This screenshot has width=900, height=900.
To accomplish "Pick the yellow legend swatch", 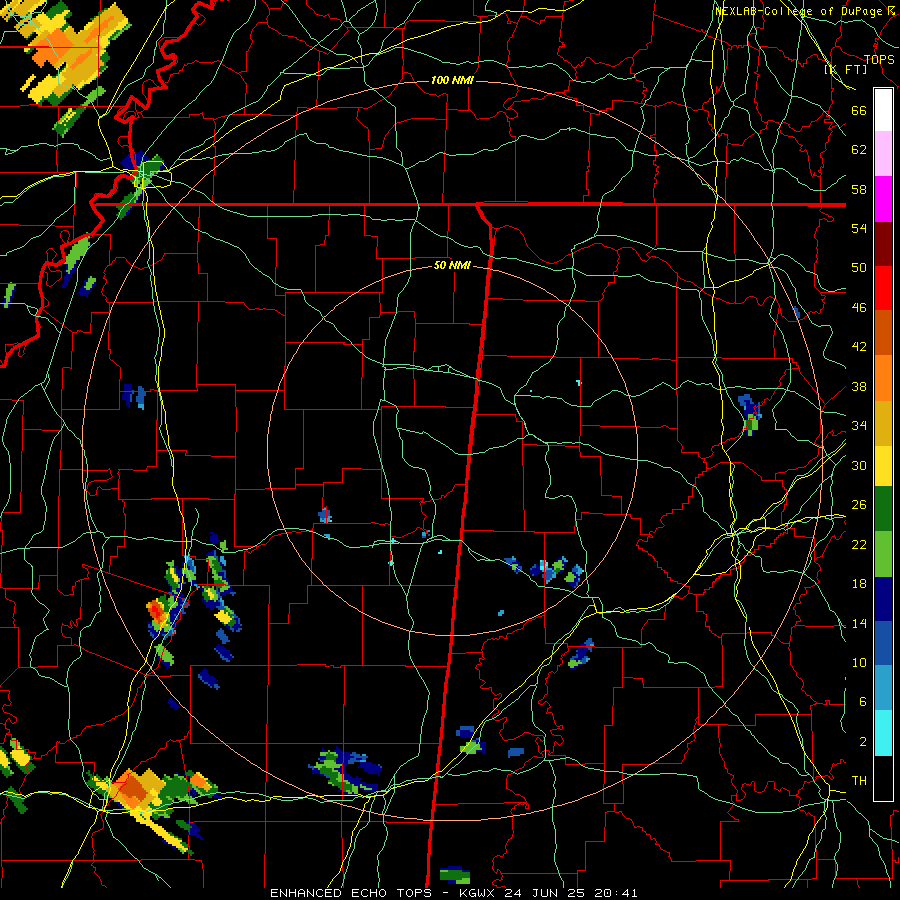I will [x=883, y=466].
